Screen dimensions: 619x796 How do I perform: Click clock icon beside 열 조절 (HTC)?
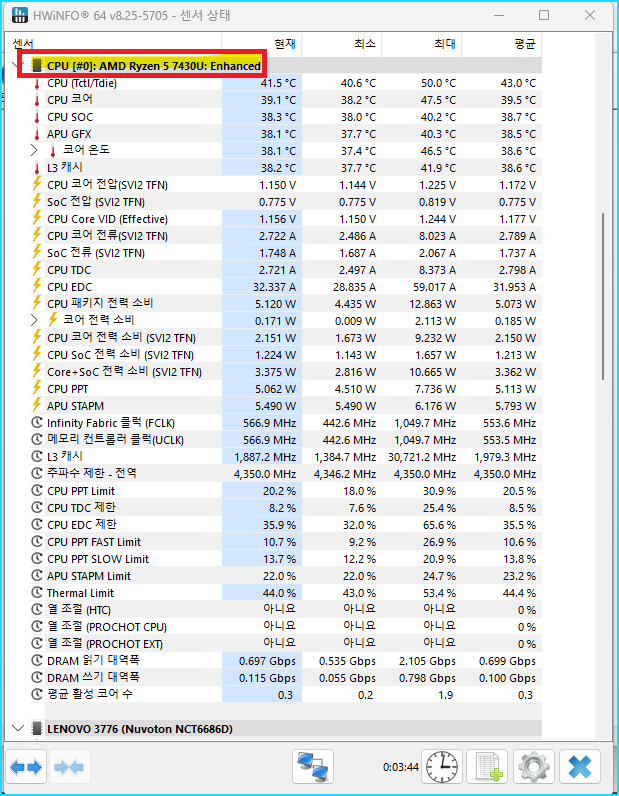[37, 610]
